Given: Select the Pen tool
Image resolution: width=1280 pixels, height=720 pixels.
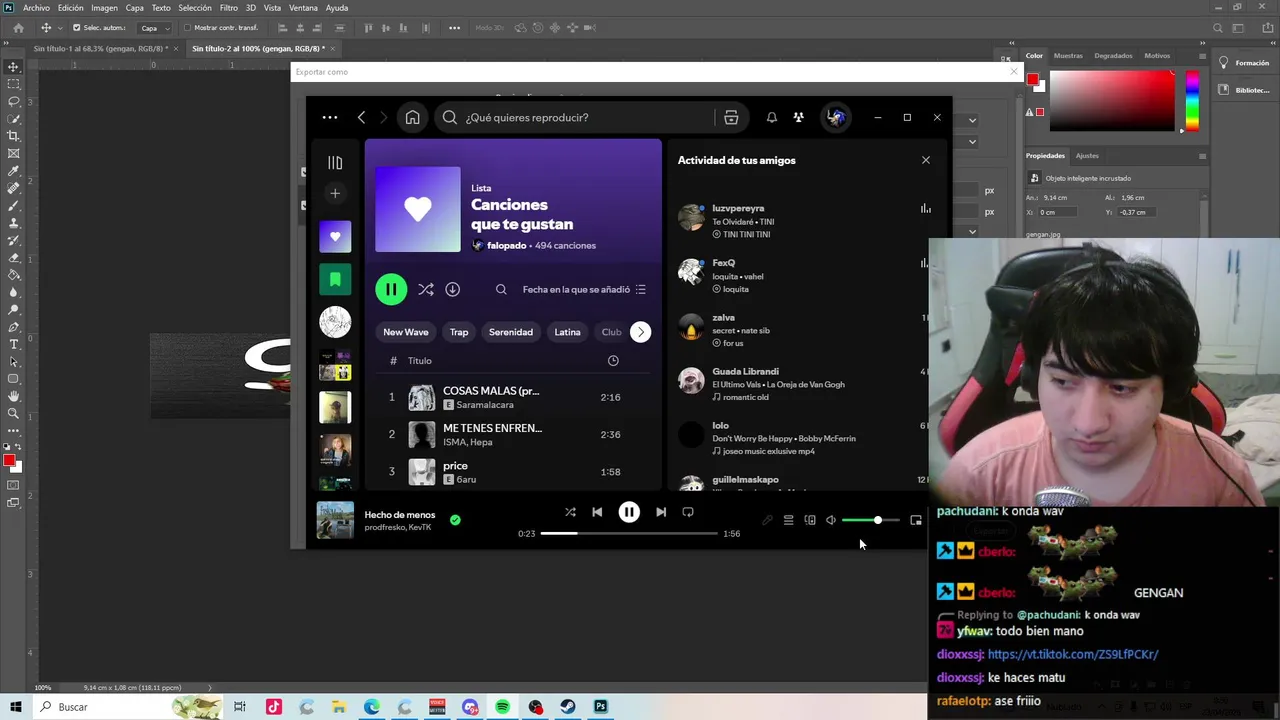Looking at the screenshot, I should 13,327.
